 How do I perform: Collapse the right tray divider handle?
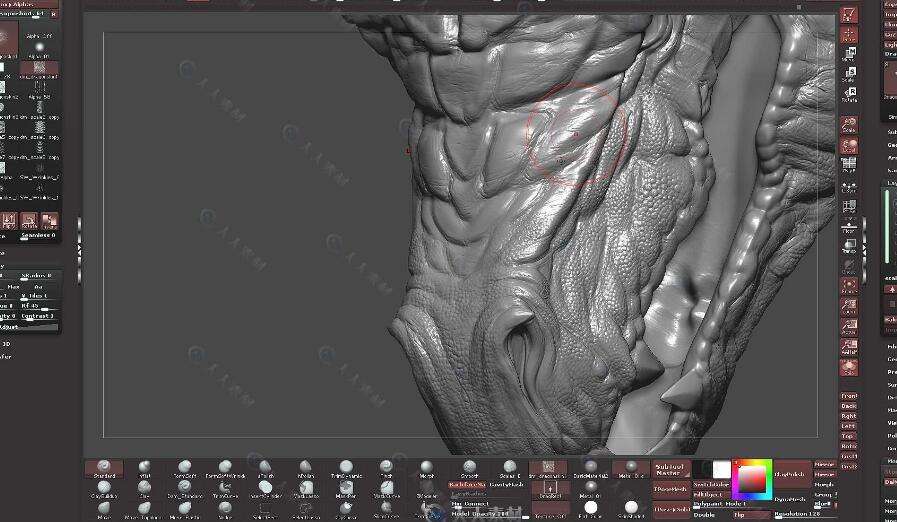click(x=864, y=250)
